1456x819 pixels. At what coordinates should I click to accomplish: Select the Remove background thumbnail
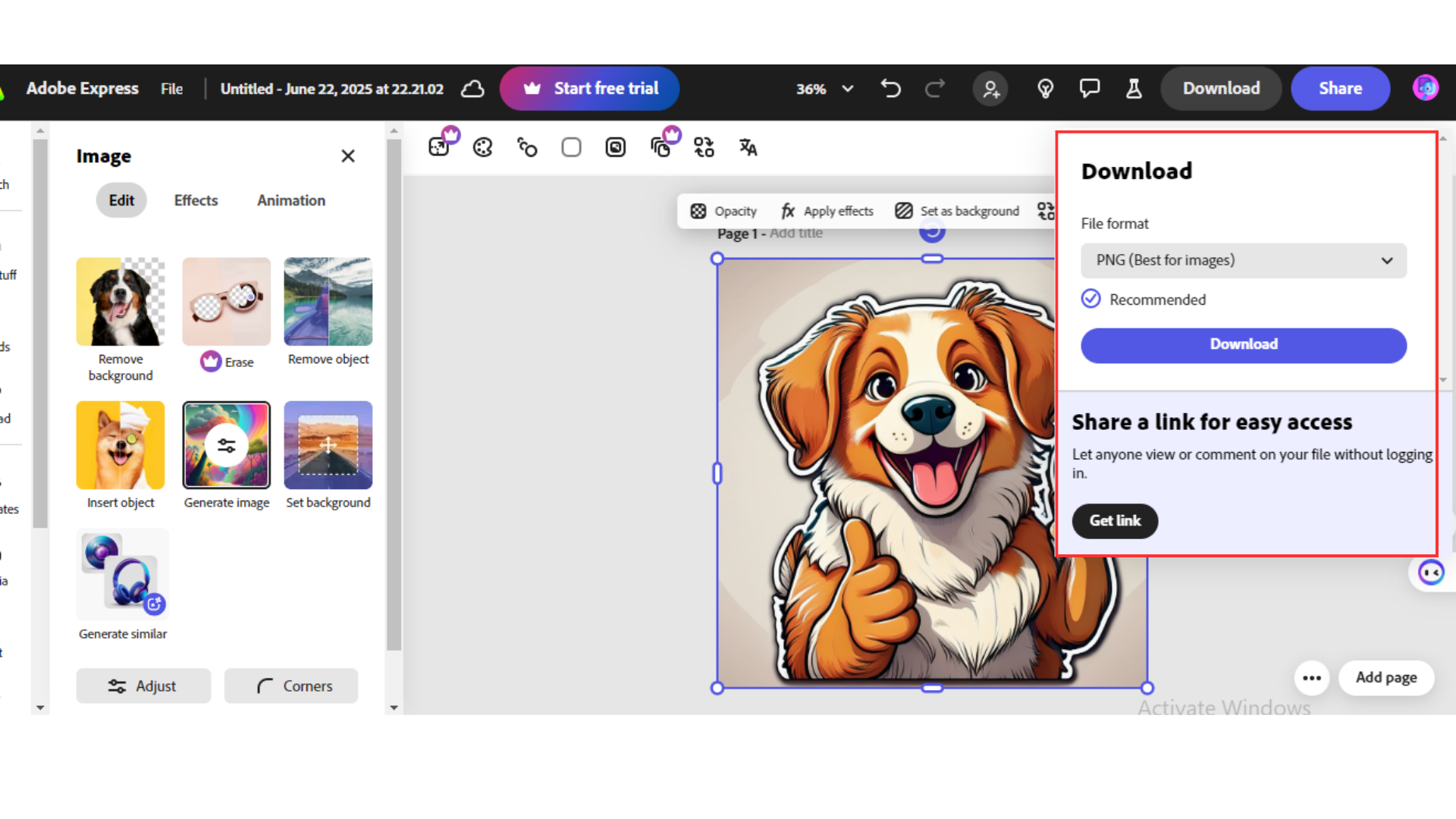(120, 301)
